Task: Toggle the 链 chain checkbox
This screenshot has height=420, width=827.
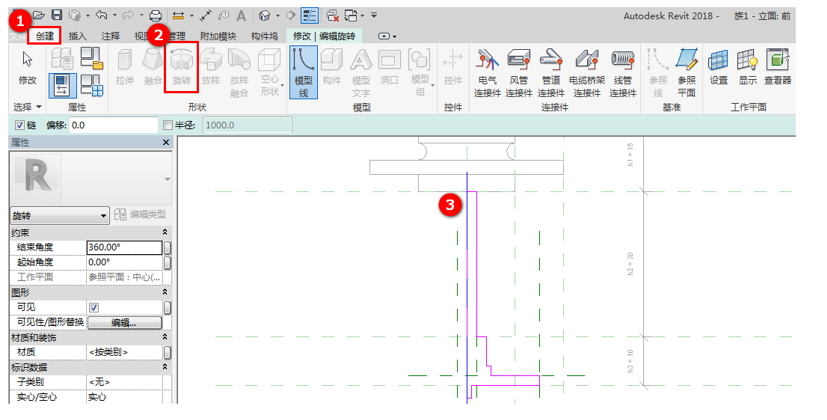Action: [x=20, y=125]
